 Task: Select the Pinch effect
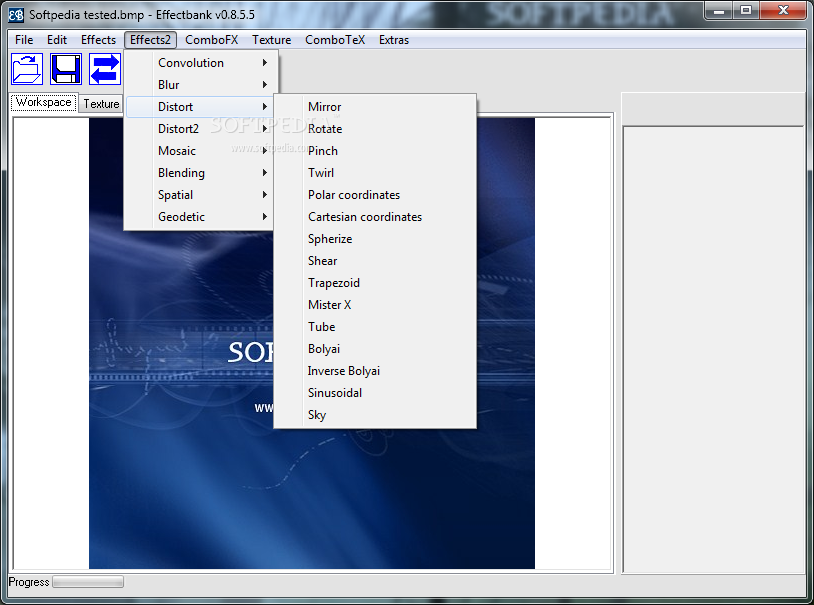click(x=375, y=151)
